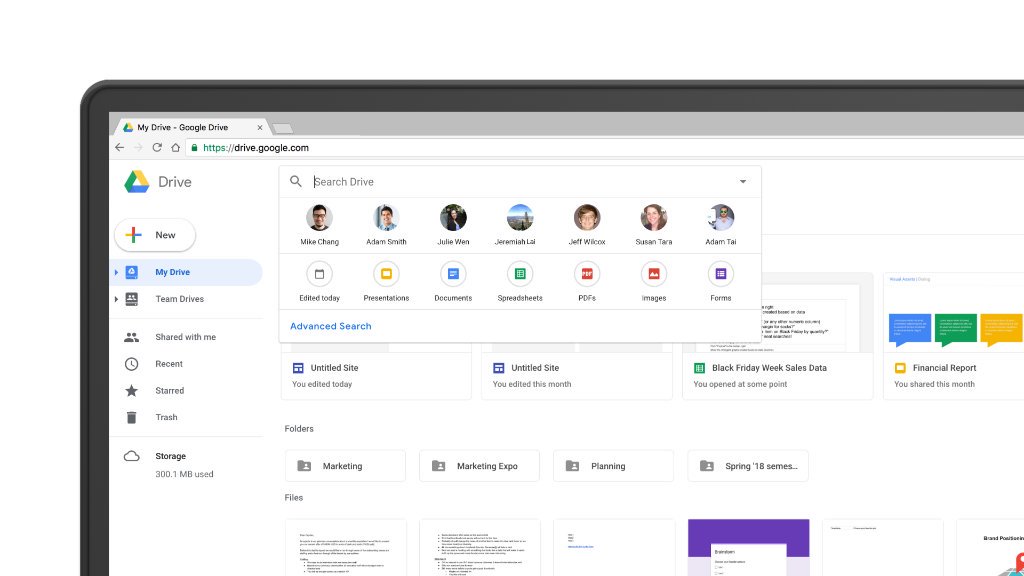Click the Files section label
Screen dimensions: 1024x576
coord(294,498)
